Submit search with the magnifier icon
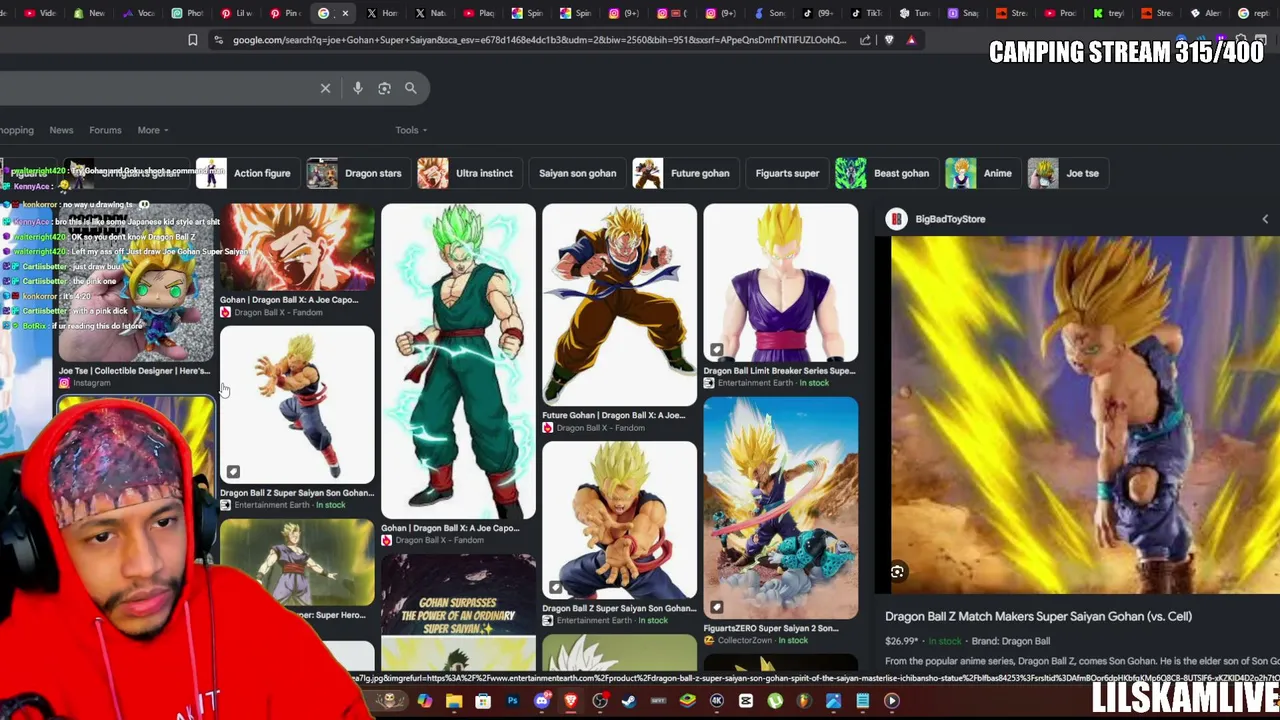The height and width of the screenshot is (720, 1280). [410, 88]
